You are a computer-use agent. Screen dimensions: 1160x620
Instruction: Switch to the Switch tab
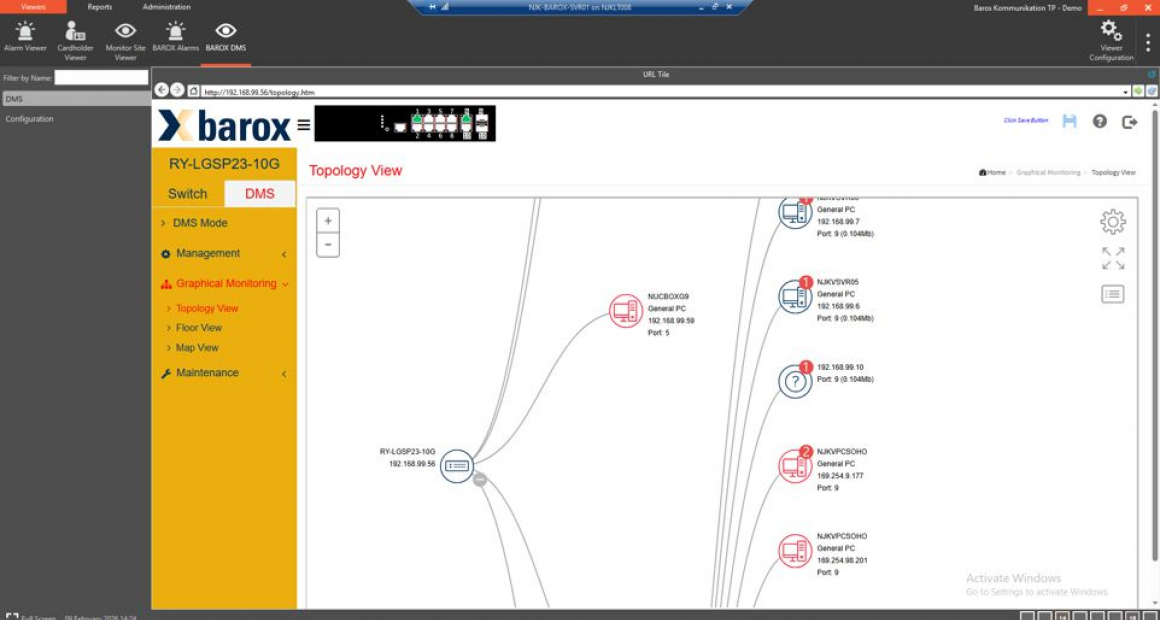(x=188, y=194)
